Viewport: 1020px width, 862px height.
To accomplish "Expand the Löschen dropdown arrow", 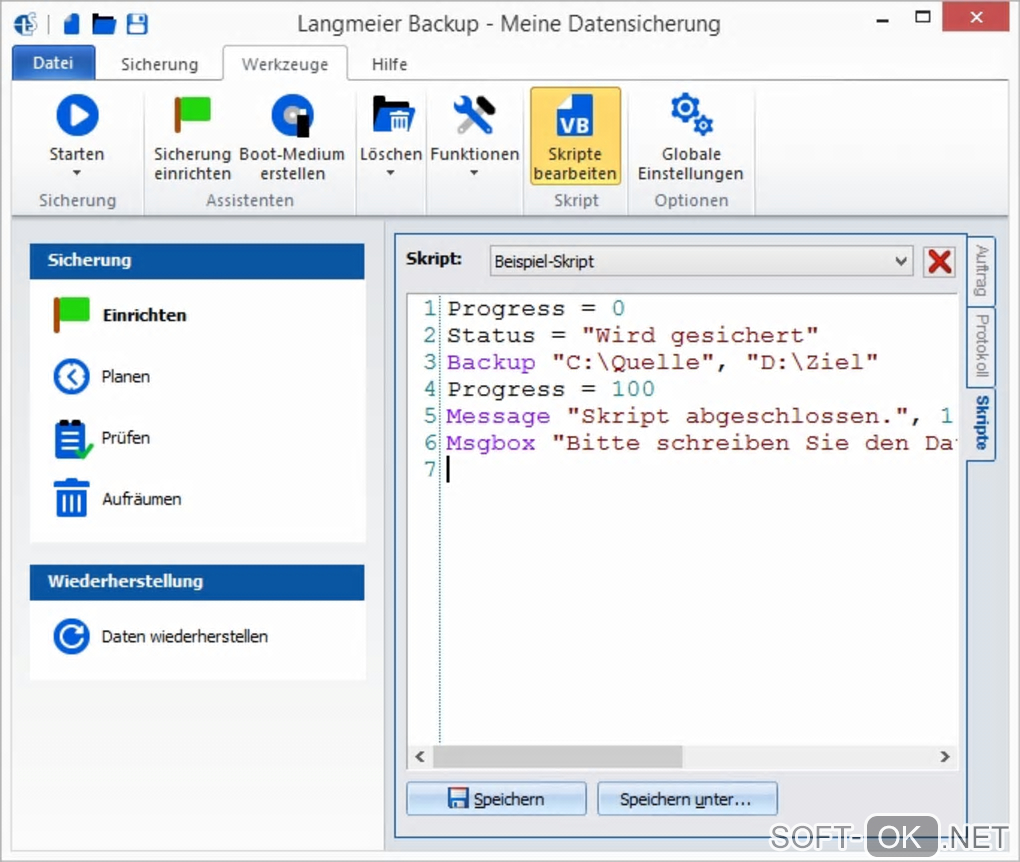I will pos(391,173).
